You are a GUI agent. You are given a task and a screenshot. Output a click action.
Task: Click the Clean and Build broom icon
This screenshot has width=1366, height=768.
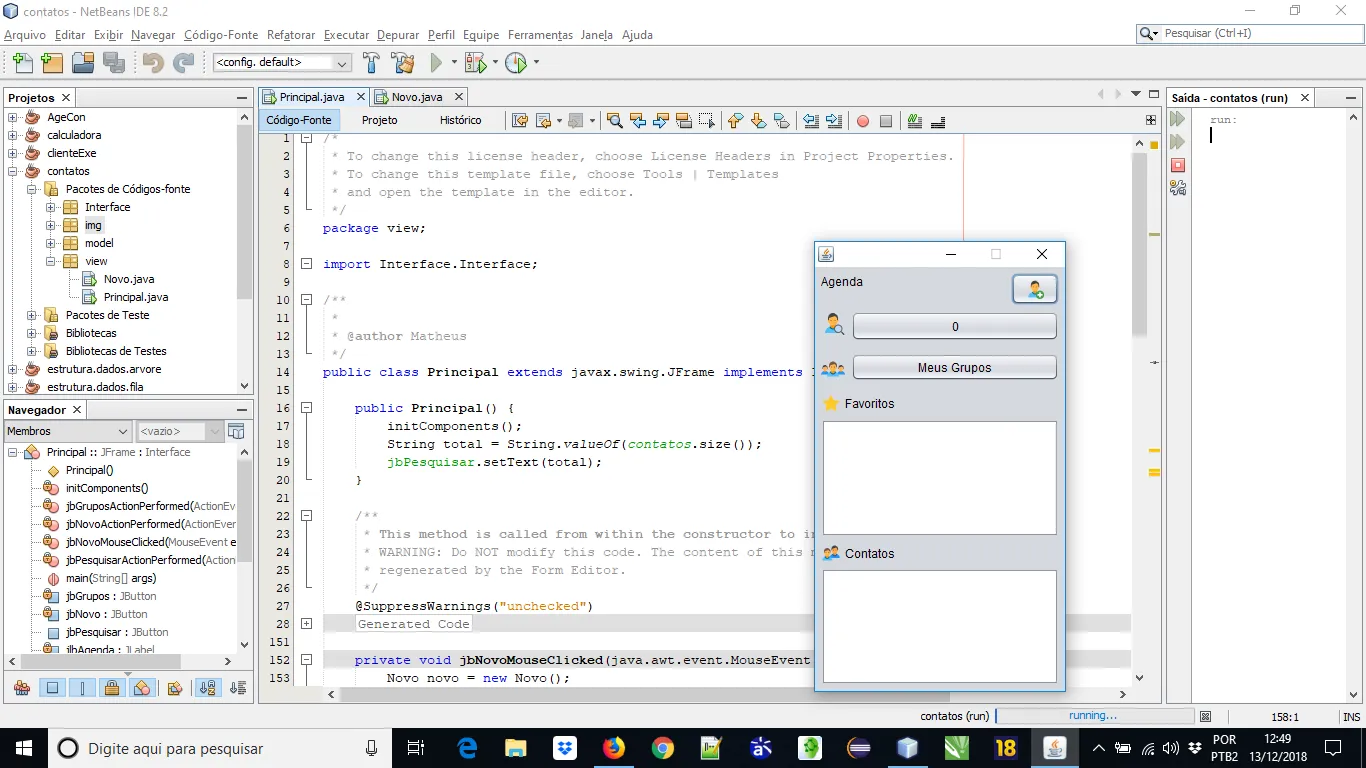pyautogui.click(x=403, y=63)
